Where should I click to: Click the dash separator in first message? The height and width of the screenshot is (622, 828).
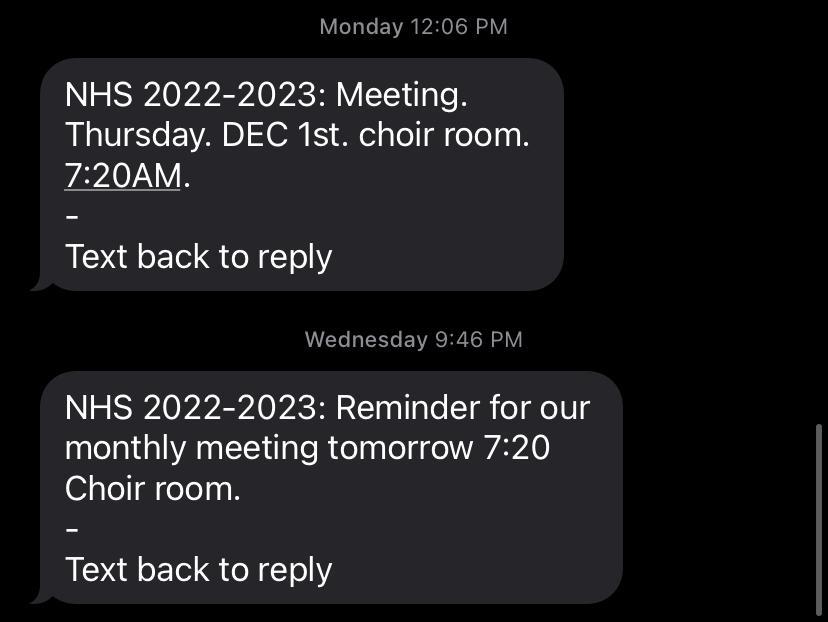pos(72,217)
